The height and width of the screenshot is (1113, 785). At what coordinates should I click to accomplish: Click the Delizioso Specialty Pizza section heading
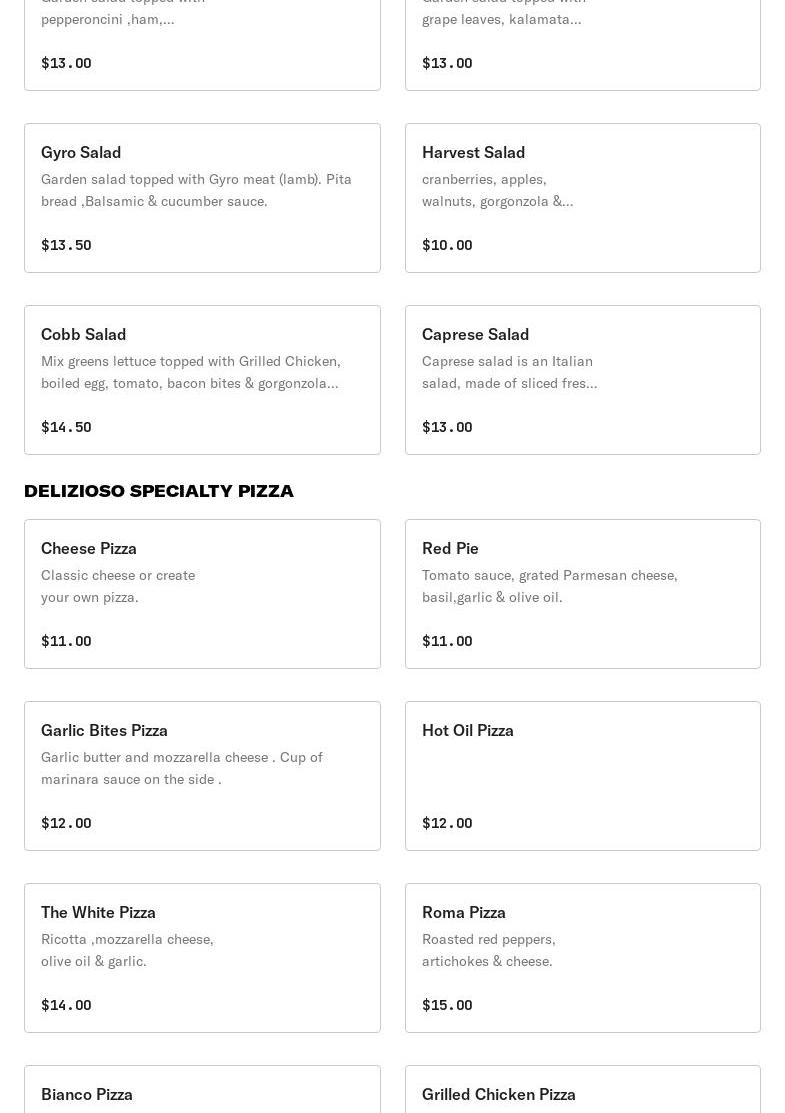coord(159,491)
